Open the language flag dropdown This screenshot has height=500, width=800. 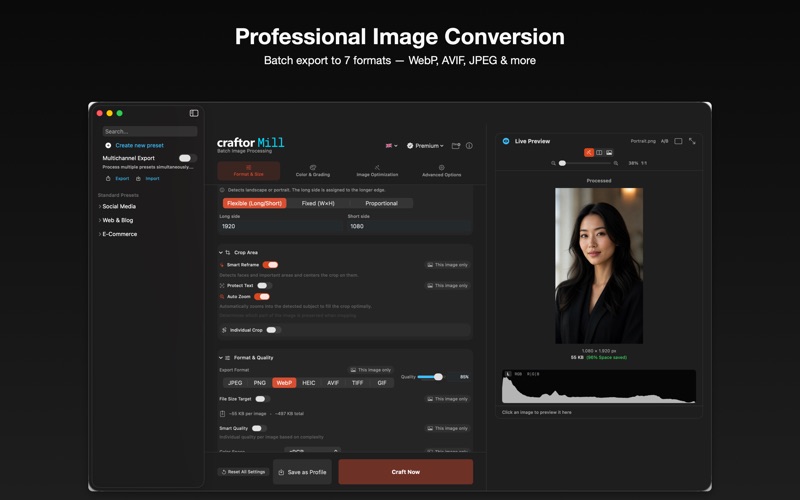(x=391, y=146)
